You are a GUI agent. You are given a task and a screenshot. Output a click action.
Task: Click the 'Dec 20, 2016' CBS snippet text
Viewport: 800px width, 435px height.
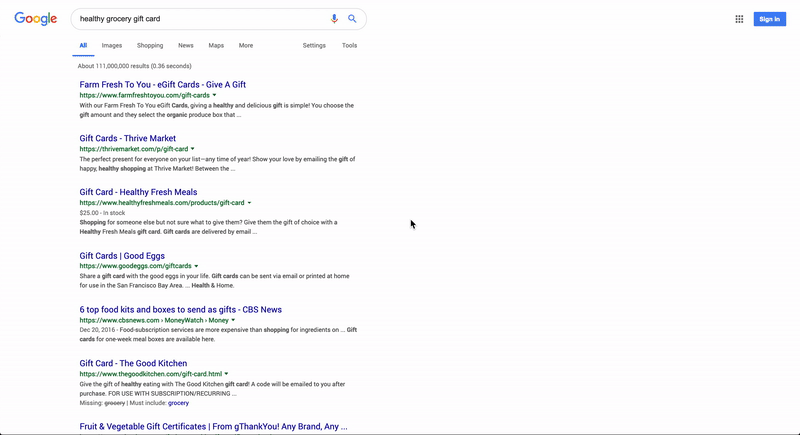pos(97,330)
